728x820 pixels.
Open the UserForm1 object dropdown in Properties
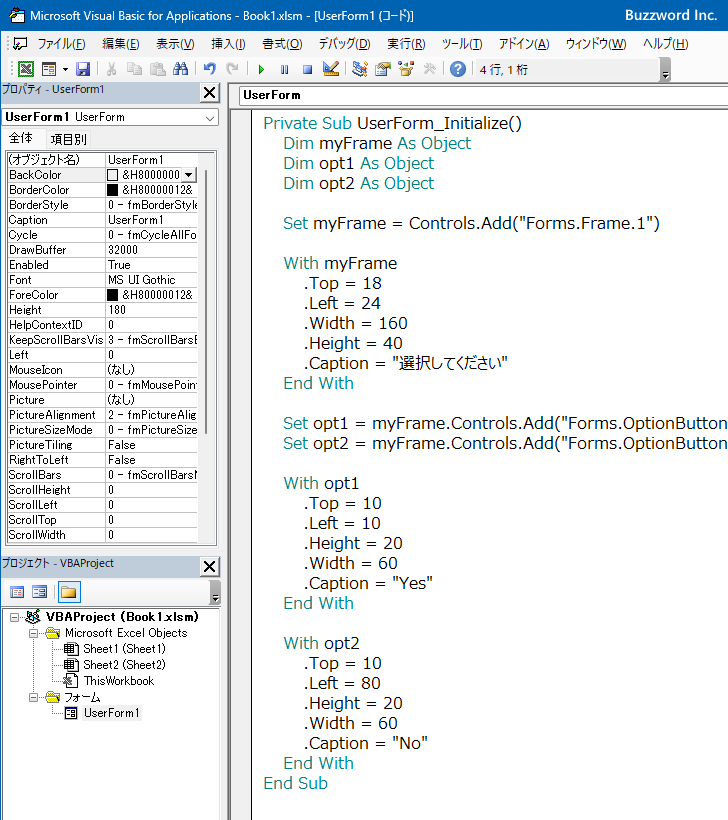pyautogui.click(x=210, y=118)
